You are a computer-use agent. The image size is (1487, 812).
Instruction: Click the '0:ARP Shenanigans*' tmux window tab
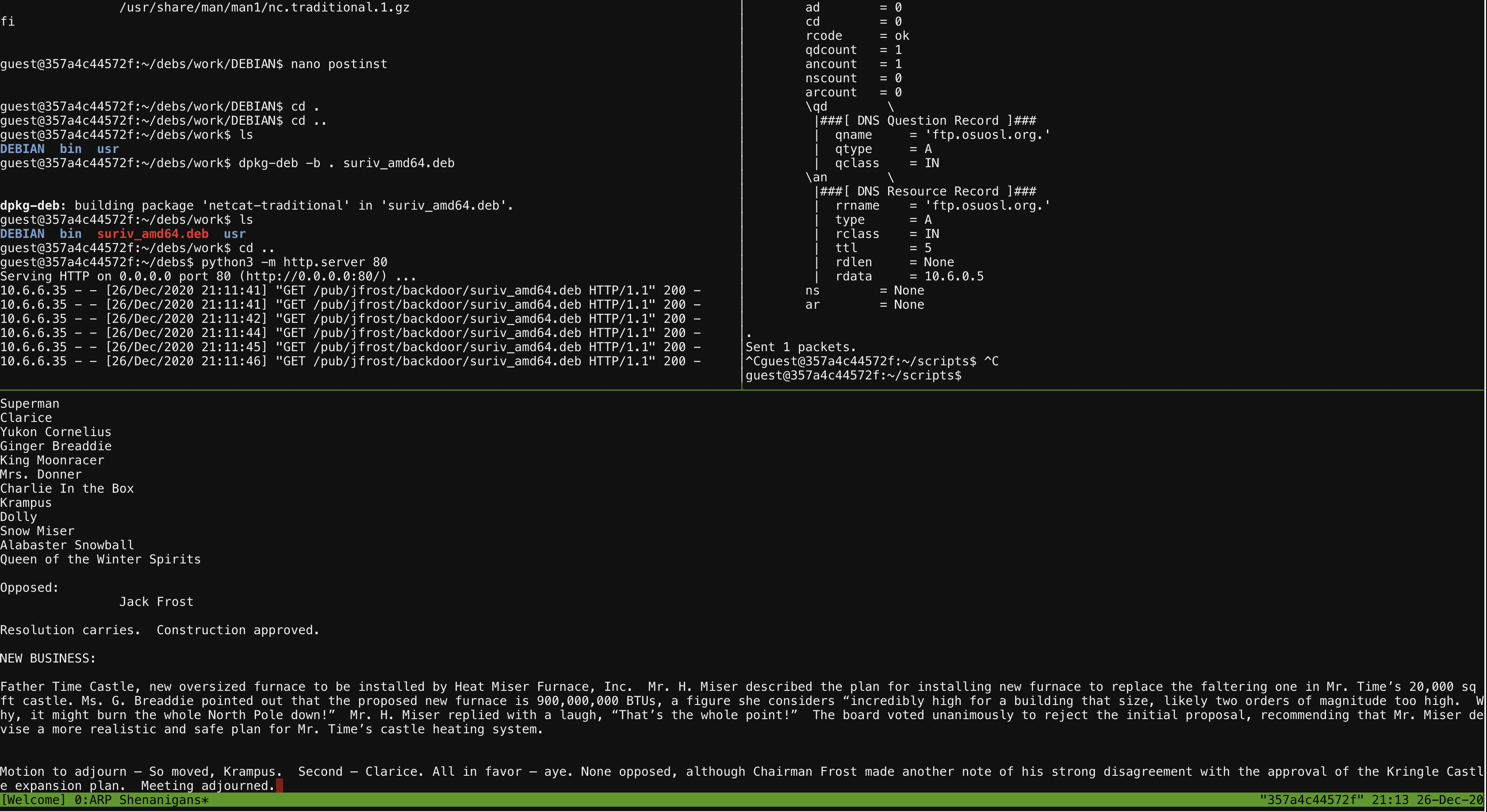[142, 800]
